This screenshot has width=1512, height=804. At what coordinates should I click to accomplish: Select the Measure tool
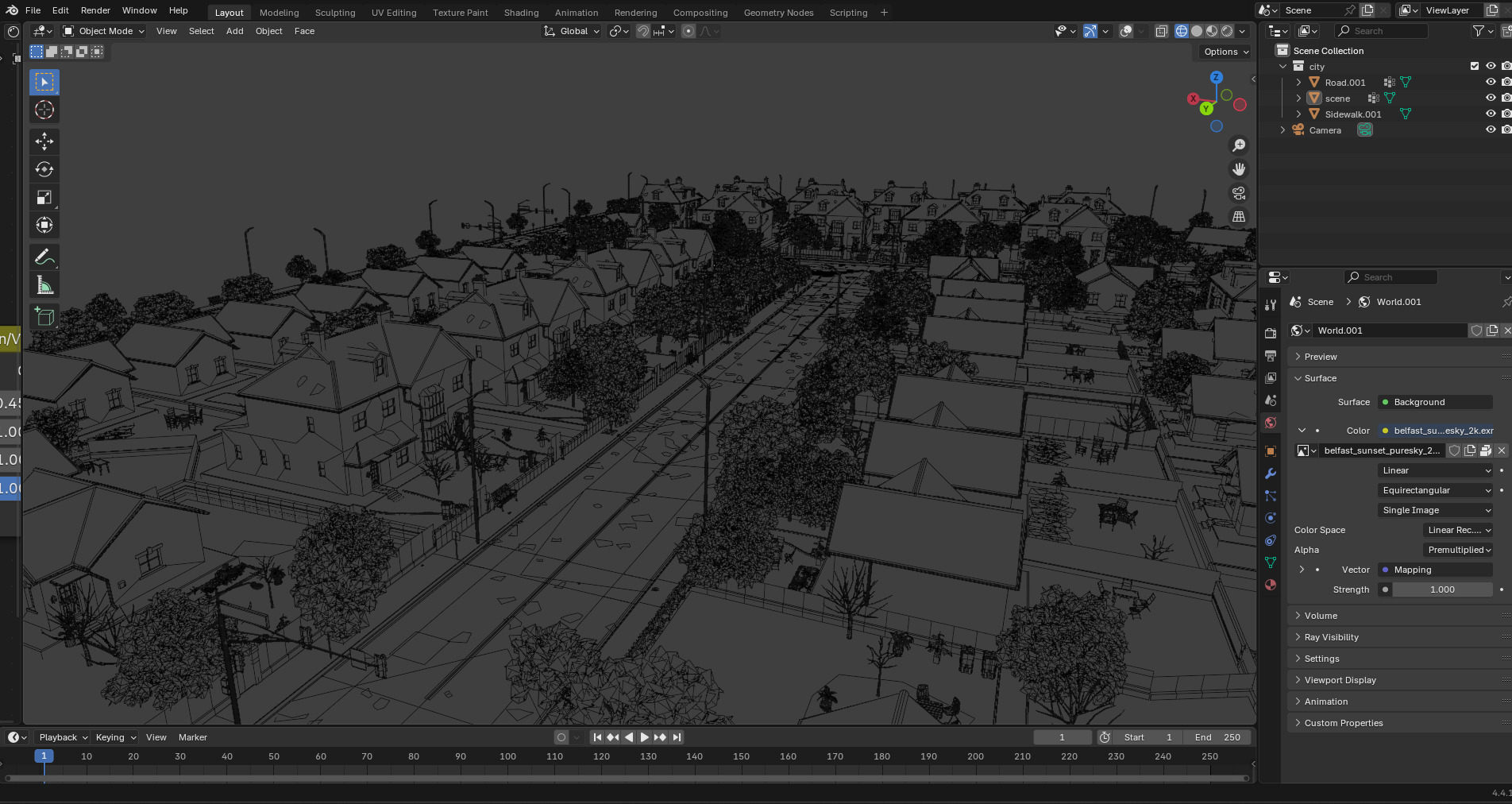[x=44, y=285]
